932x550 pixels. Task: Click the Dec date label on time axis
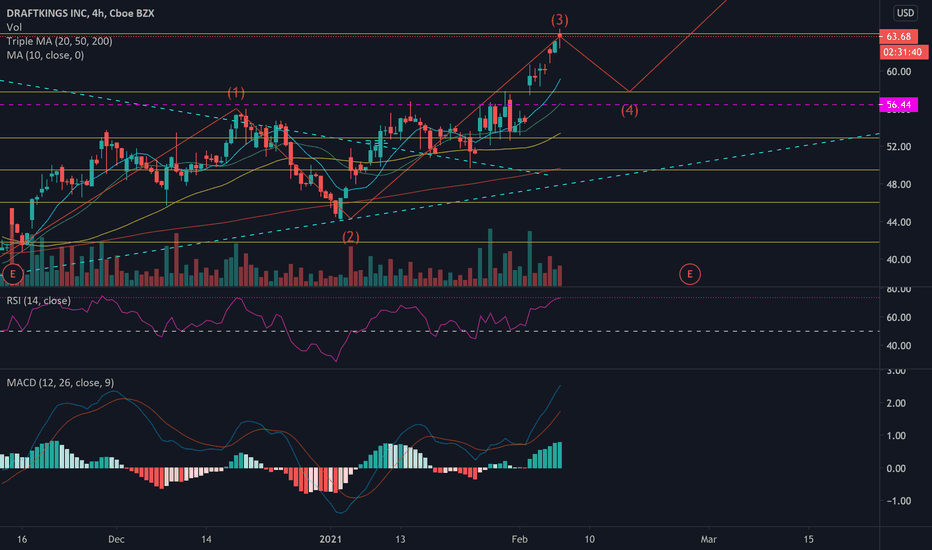tap(116, 539)
